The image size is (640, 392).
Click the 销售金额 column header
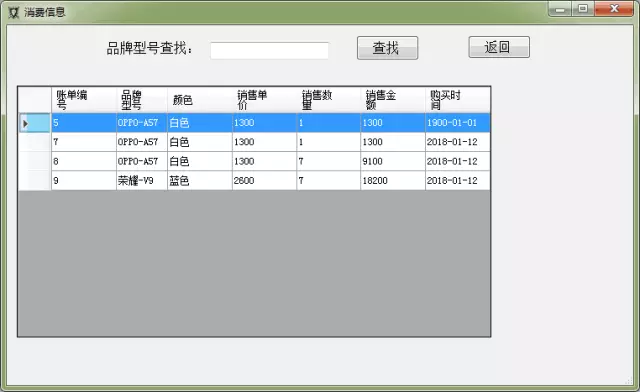[393, 100]
